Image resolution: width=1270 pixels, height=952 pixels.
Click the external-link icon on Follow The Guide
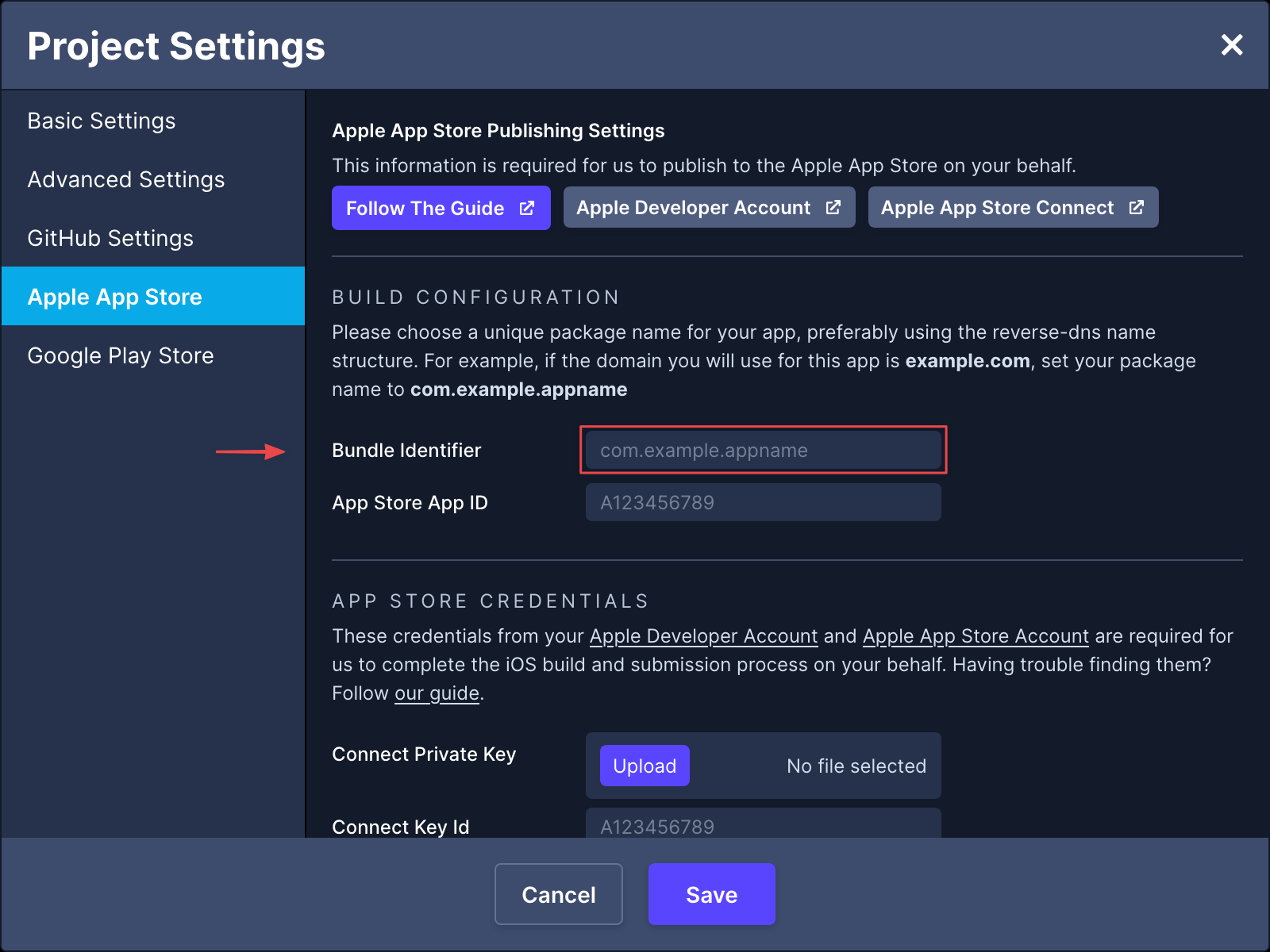tap(527, 208)
